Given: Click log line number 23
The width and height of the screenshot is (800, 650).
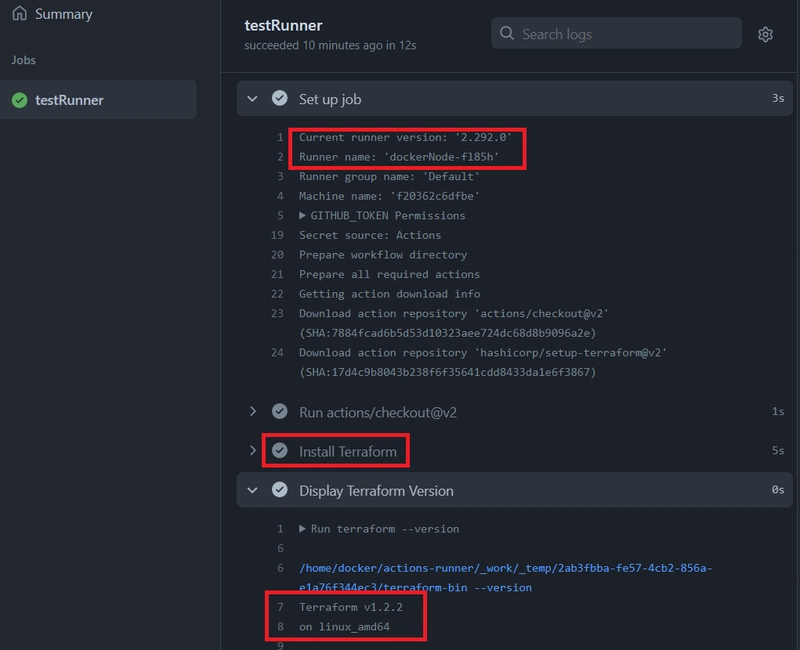Looking at the screenshot, I should [x=277, y=313].
